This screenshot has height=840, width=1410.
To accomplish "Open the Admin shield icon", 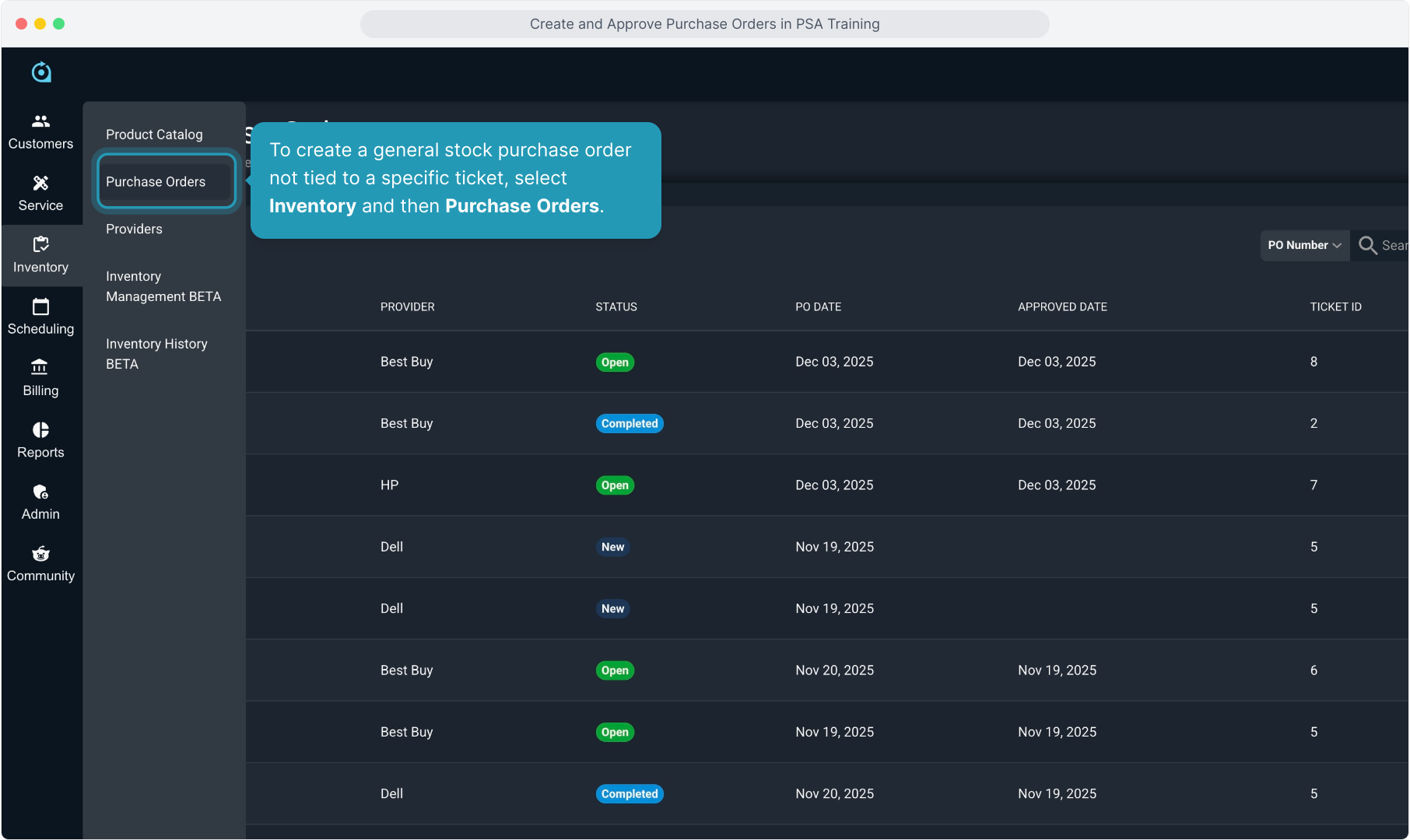I will coord(40,492).
